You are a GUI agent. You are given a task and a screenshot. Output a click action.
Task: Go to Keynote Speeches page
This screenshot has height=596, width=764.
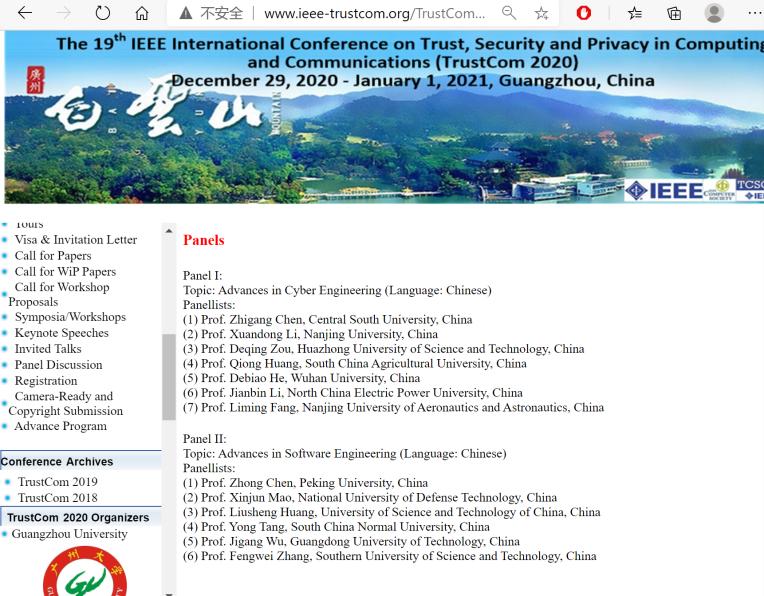(x=61, y=333)
